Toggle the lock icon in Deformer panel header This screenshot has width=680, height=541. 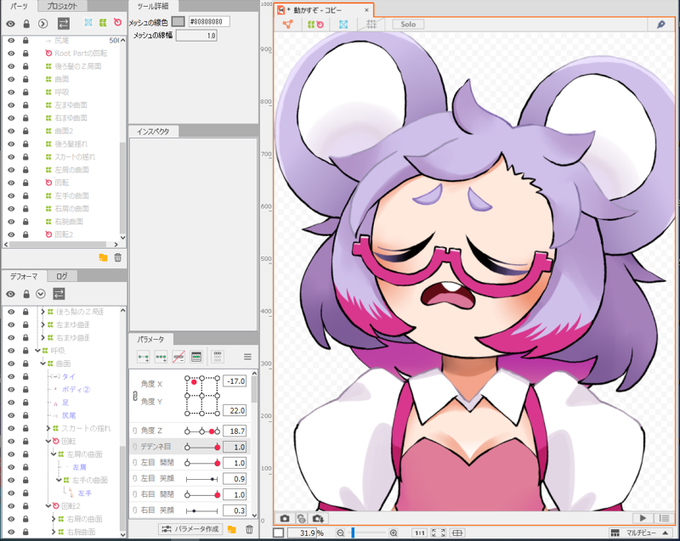26,294
